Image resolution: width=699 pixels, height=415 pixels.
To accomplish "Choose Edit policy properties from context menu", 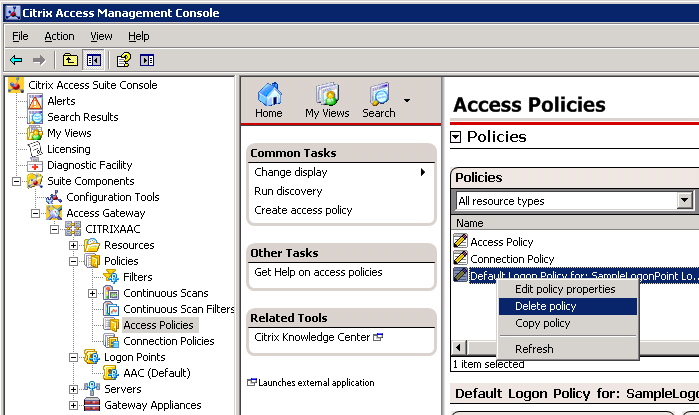I will [x=568, y=289].
